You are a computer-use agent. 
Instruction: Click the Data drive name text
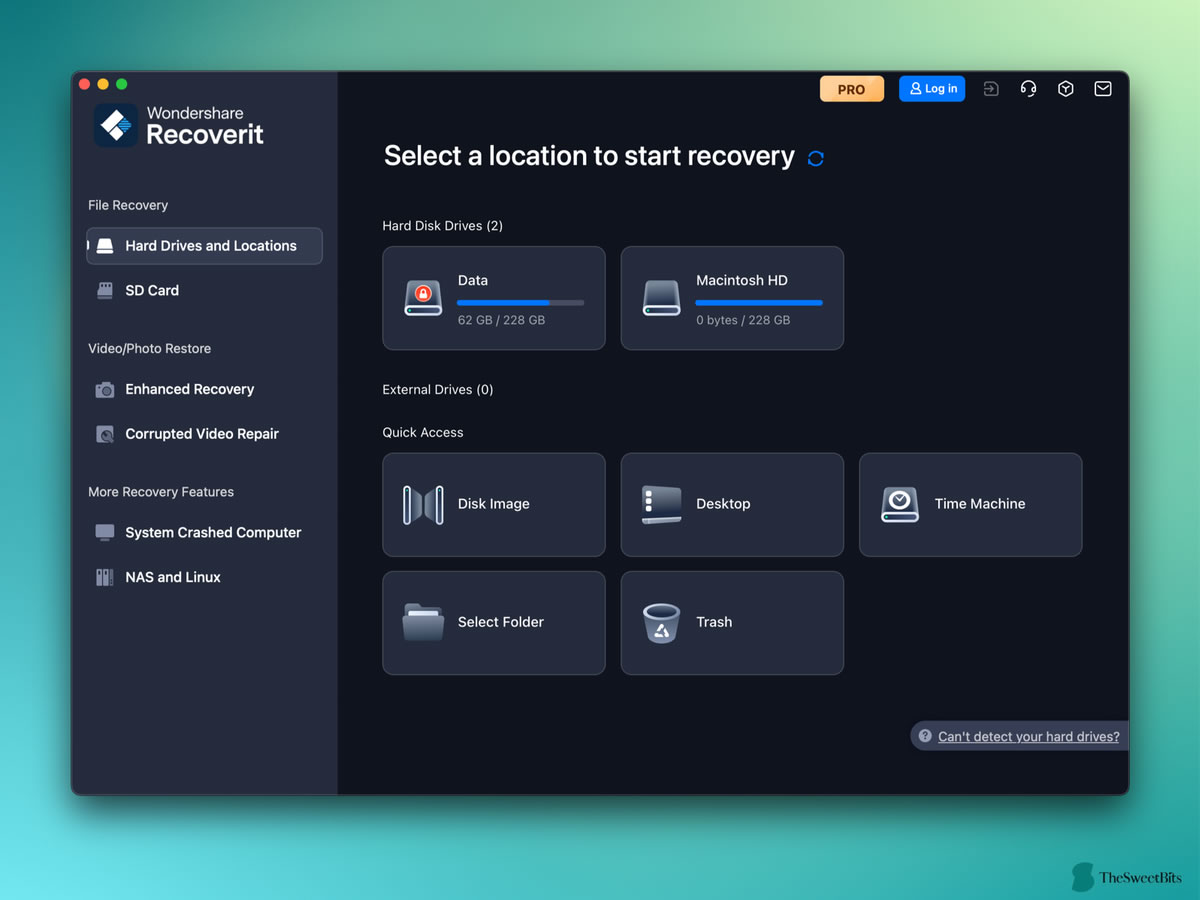point(473,281)
